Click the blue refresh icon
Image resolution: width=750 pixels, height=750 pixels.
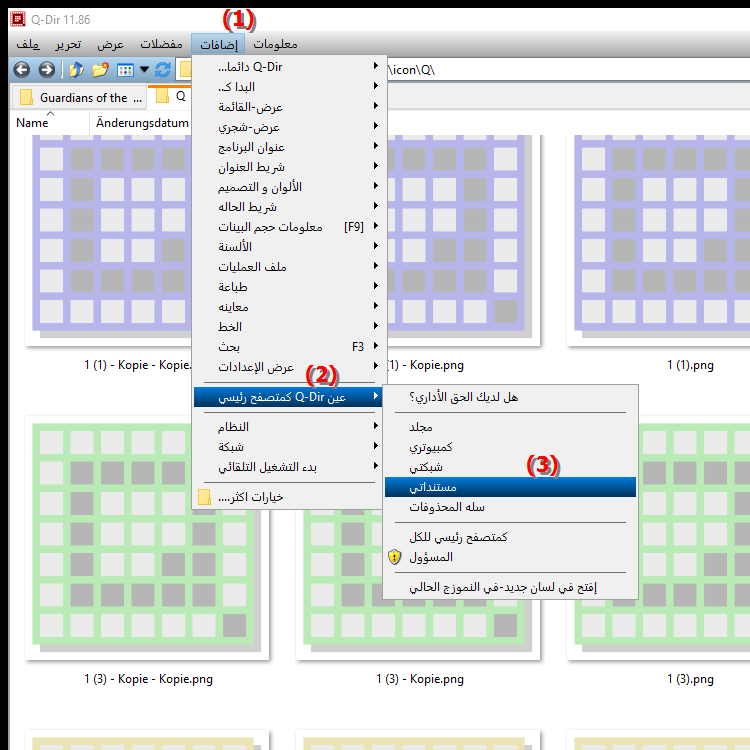click(x=163, y=70)
